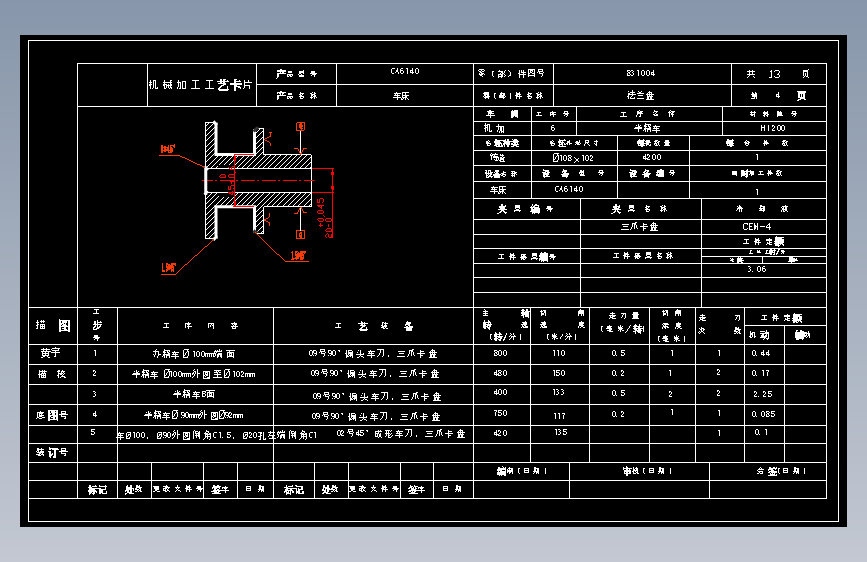This screenshot has height=562, width=867.
Task: Select the red dimension text '+0.045' in drawing
Action: tap(321, 212)
